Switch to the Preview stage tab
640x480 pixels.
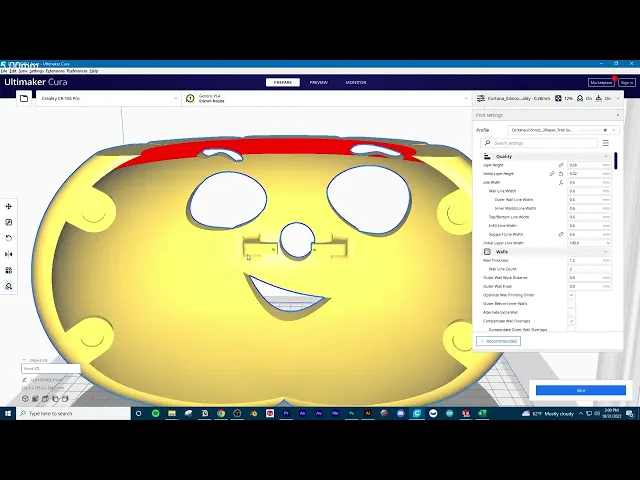point(319,82)
